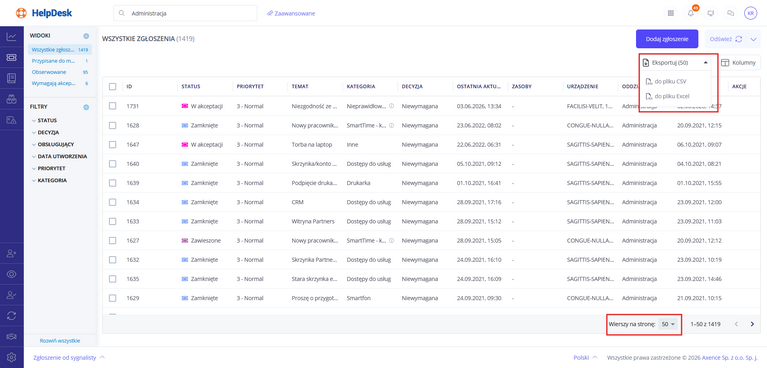This screenshot has height=368, width=767.
Task: Choose export do pliku CSV option
Action: coord(675,81)
